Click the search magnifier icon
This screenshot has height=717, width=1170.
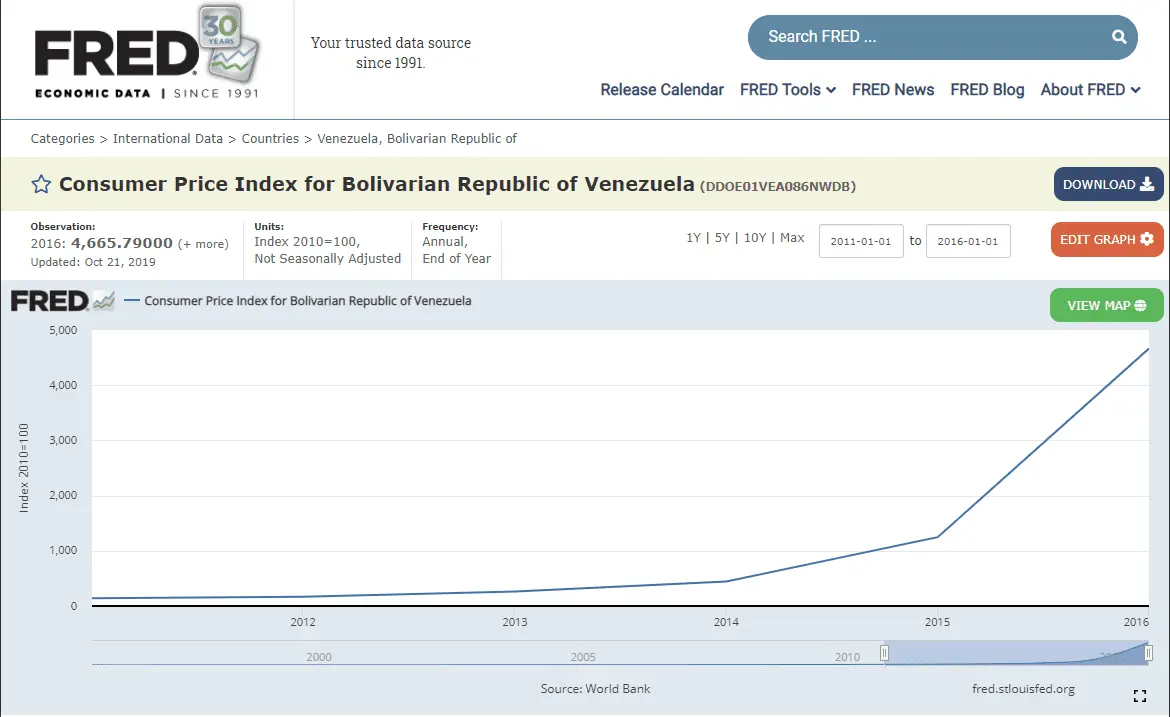[x=1118, y=37]
